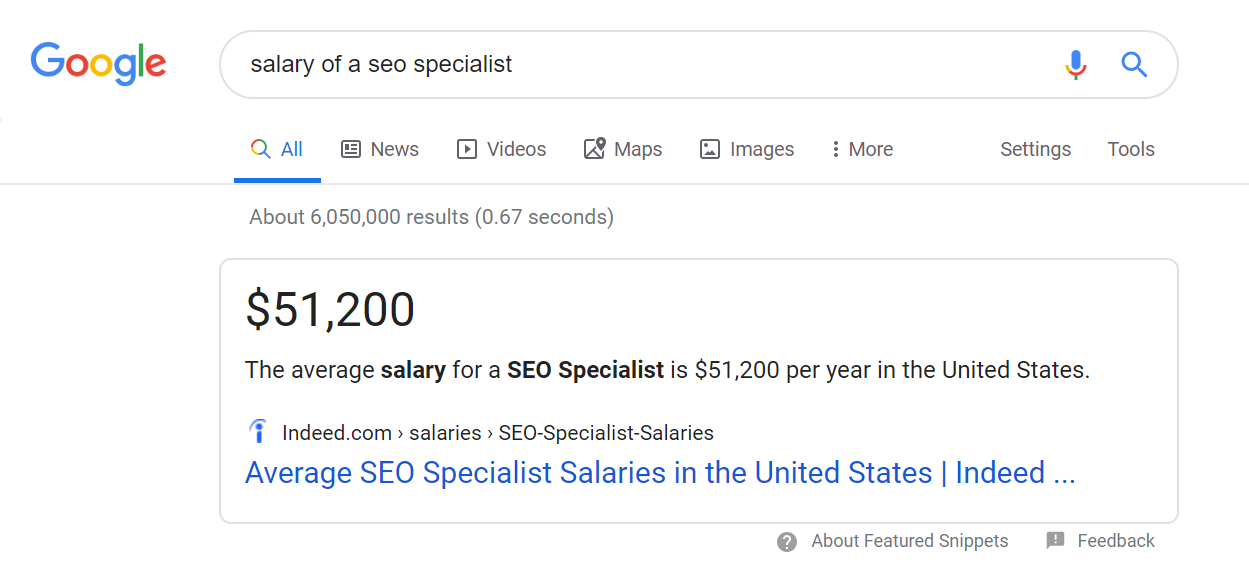Switch to the News tab

pyautogui.click(x=379, y=149)
